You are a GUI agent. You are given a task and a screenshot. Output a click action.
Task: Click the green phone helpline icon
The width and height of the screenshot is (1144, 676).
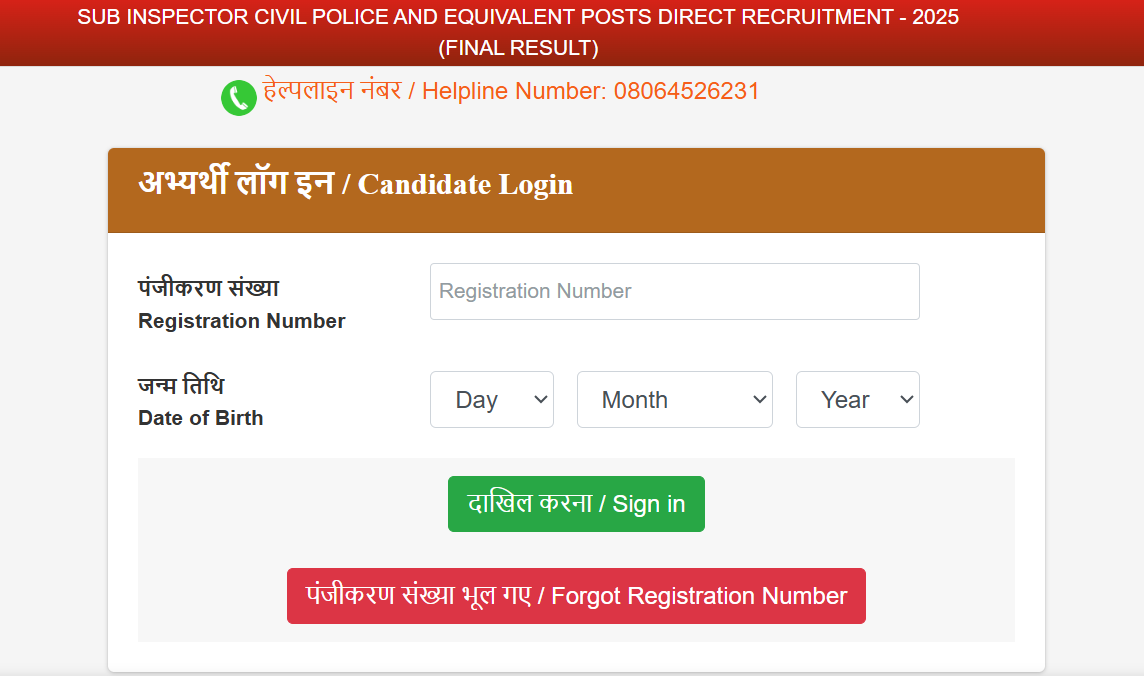[239, 98]
